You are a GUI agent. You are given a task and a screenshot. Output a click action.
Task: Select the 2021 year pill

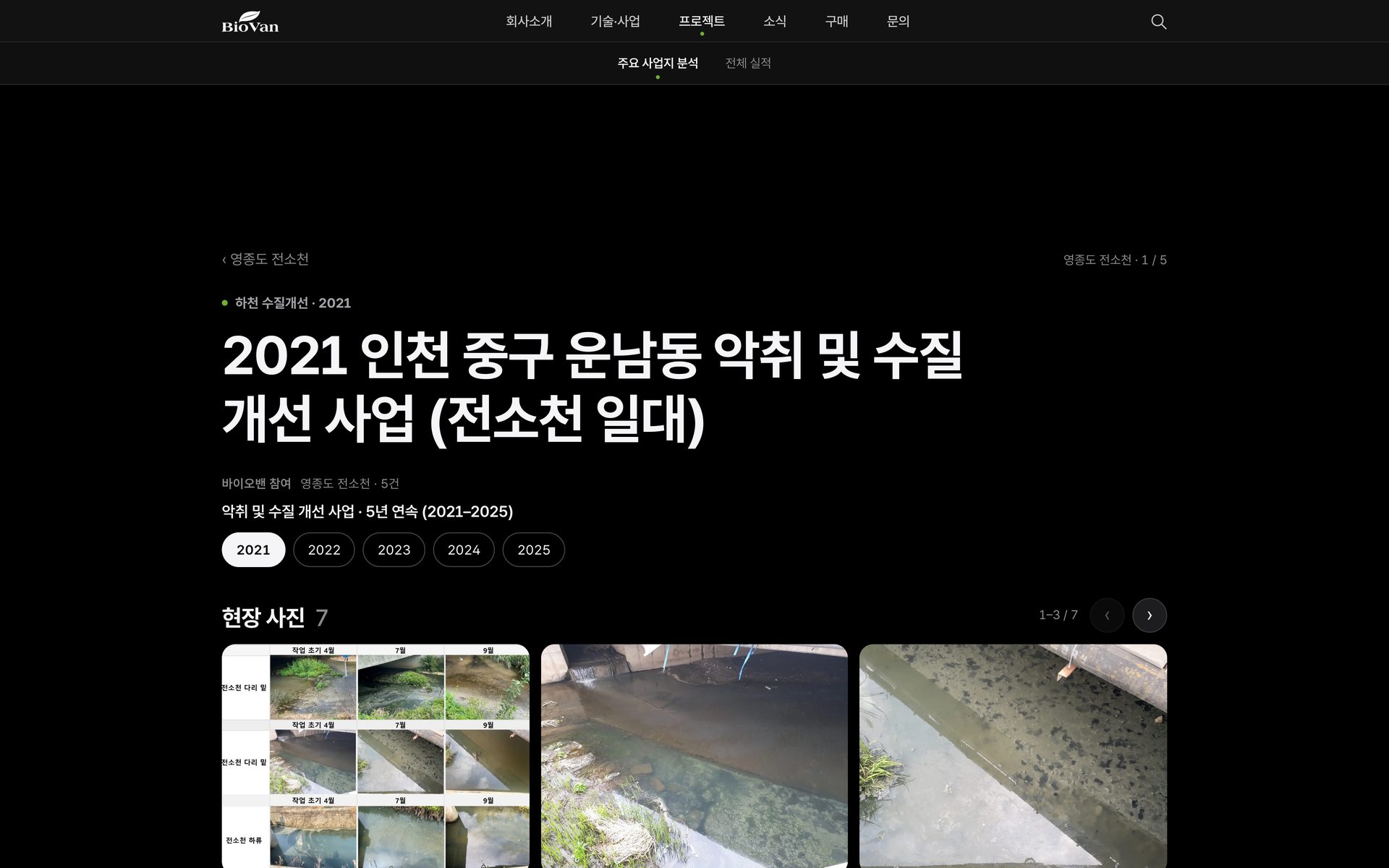tap(253, 550)
